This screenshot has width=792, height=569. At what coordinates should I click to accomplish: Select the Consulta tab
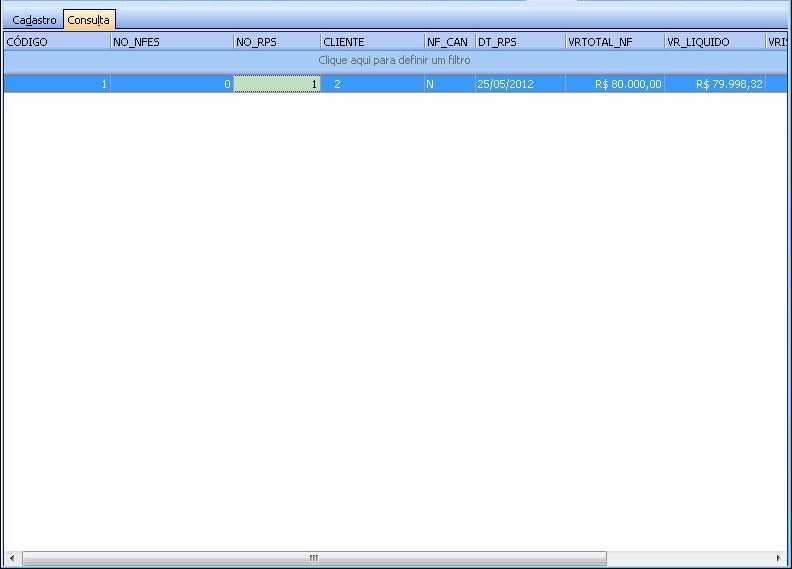[x=89, y=20]
